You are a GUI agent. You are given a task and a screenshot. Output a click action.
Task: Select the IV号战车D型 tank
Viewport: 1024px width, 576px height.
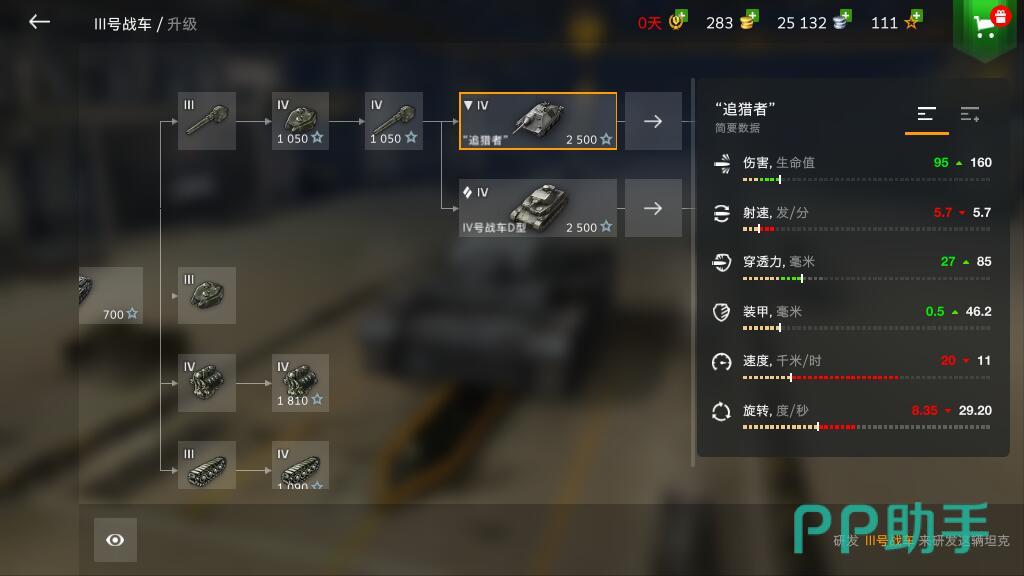point(537,208)
